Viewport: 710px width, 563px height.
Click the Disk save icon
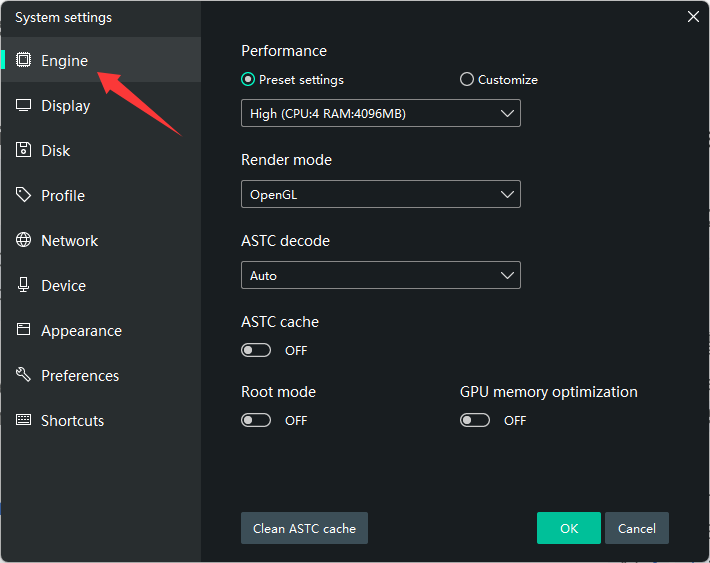pyautogui.click(x=23, y=150)
